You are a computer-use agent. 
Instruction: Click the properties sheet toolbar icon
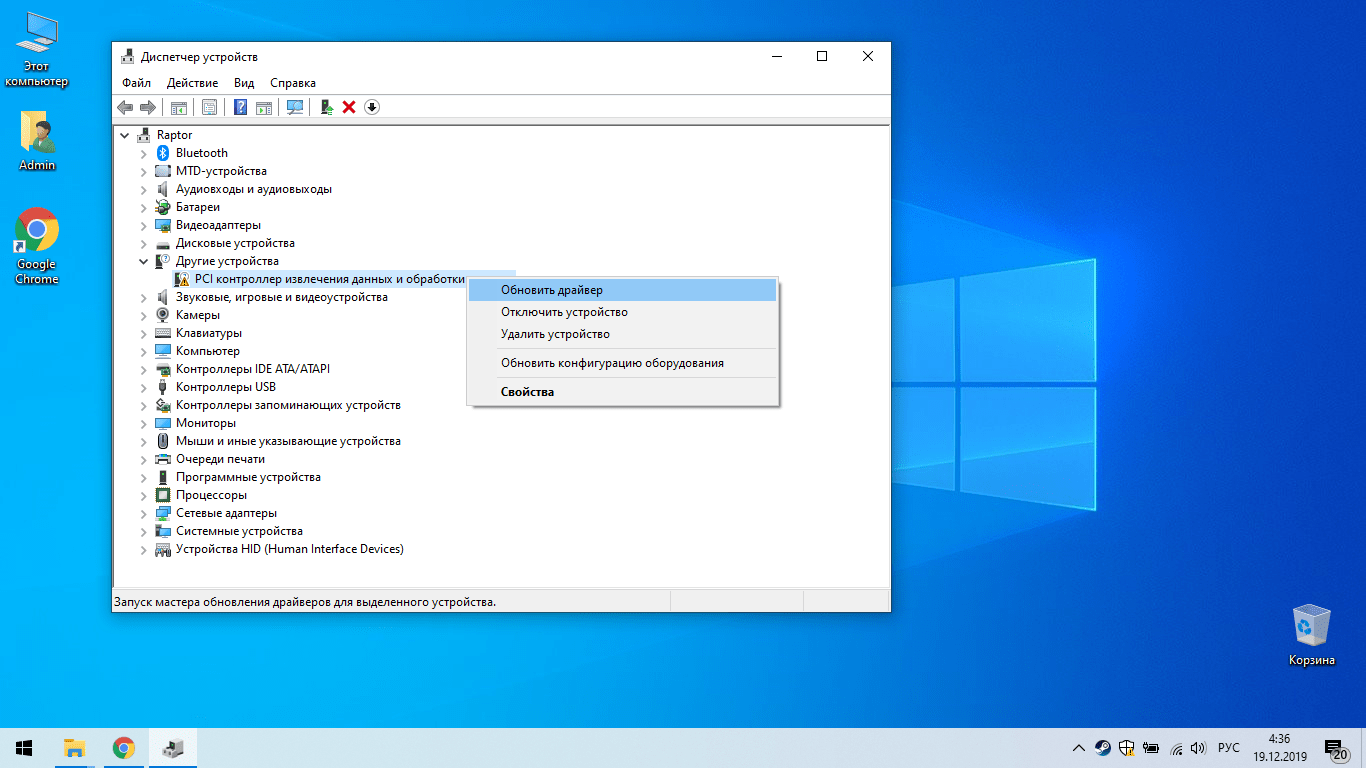[x=209, y=107]
